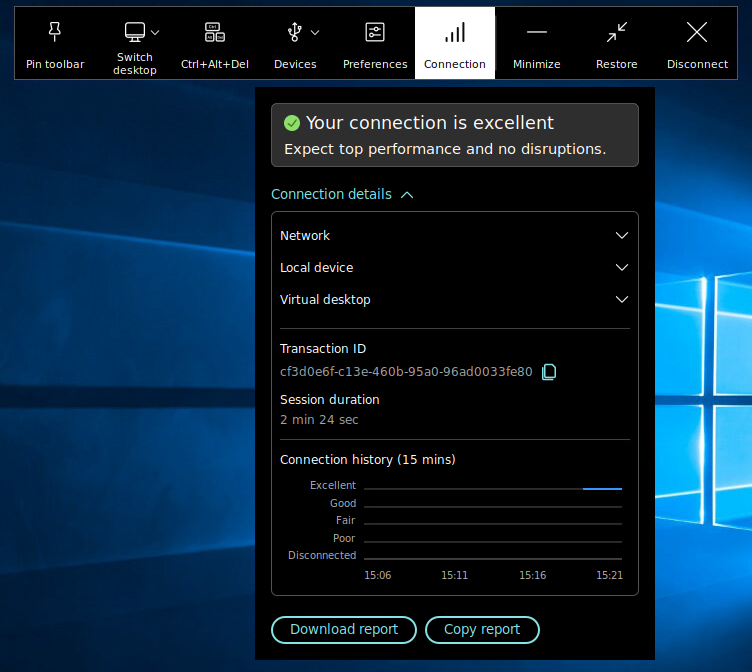This screenshot has width=752, height=672.
Task: Open the Devices dropdown arrow
Action: tap(315, 32)
